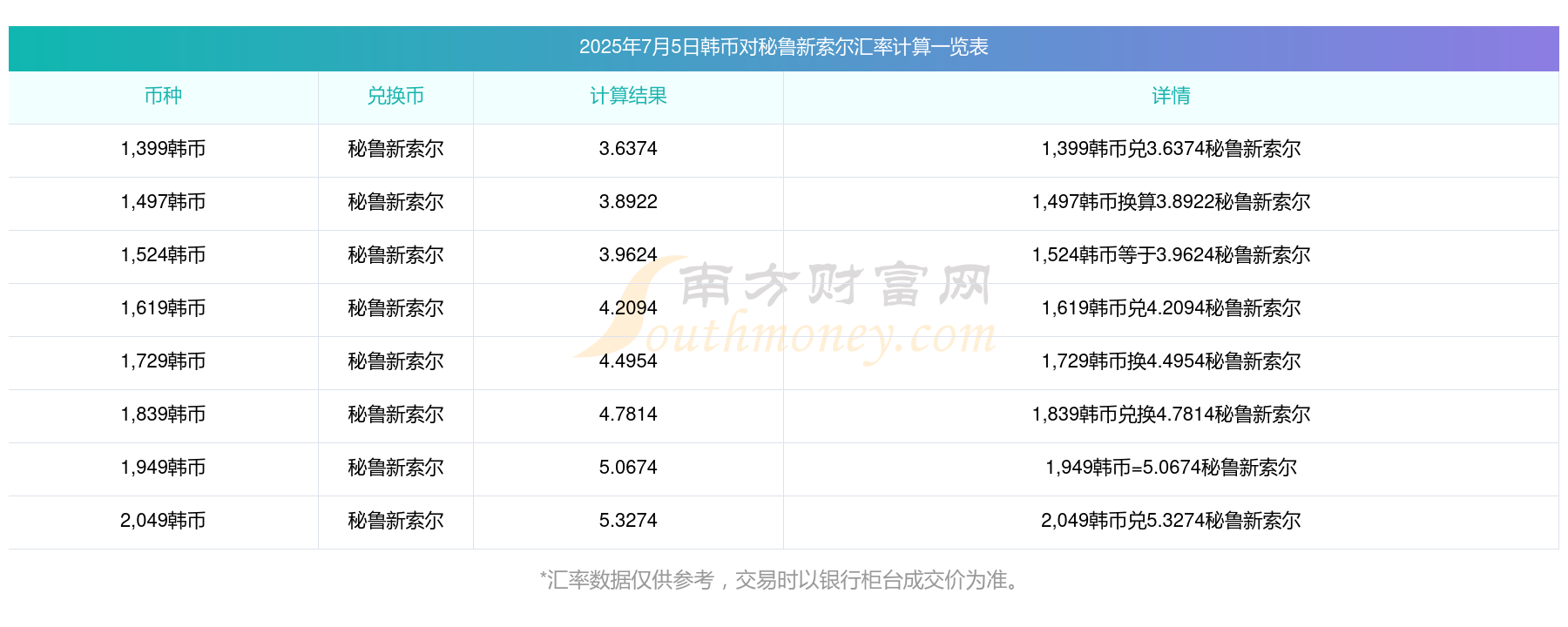Viewport: 1568px width, 627px height.
Task: Select the 1,839韩币 cell
Action: pos(163,415)
